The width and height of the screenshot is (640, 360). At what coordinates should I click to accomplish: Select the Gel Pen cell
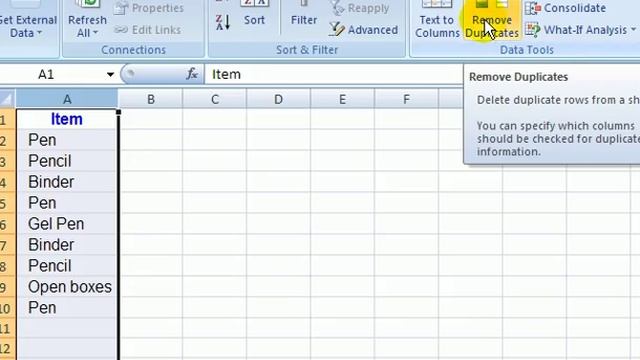67,224
